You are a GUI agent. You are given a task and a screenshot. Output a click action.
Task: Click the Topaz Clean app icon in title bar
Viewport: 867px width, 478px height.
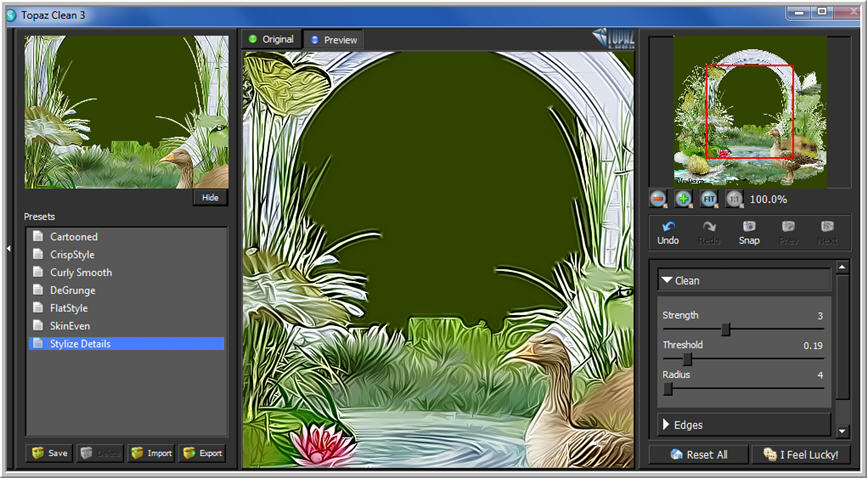click(11, 15)
